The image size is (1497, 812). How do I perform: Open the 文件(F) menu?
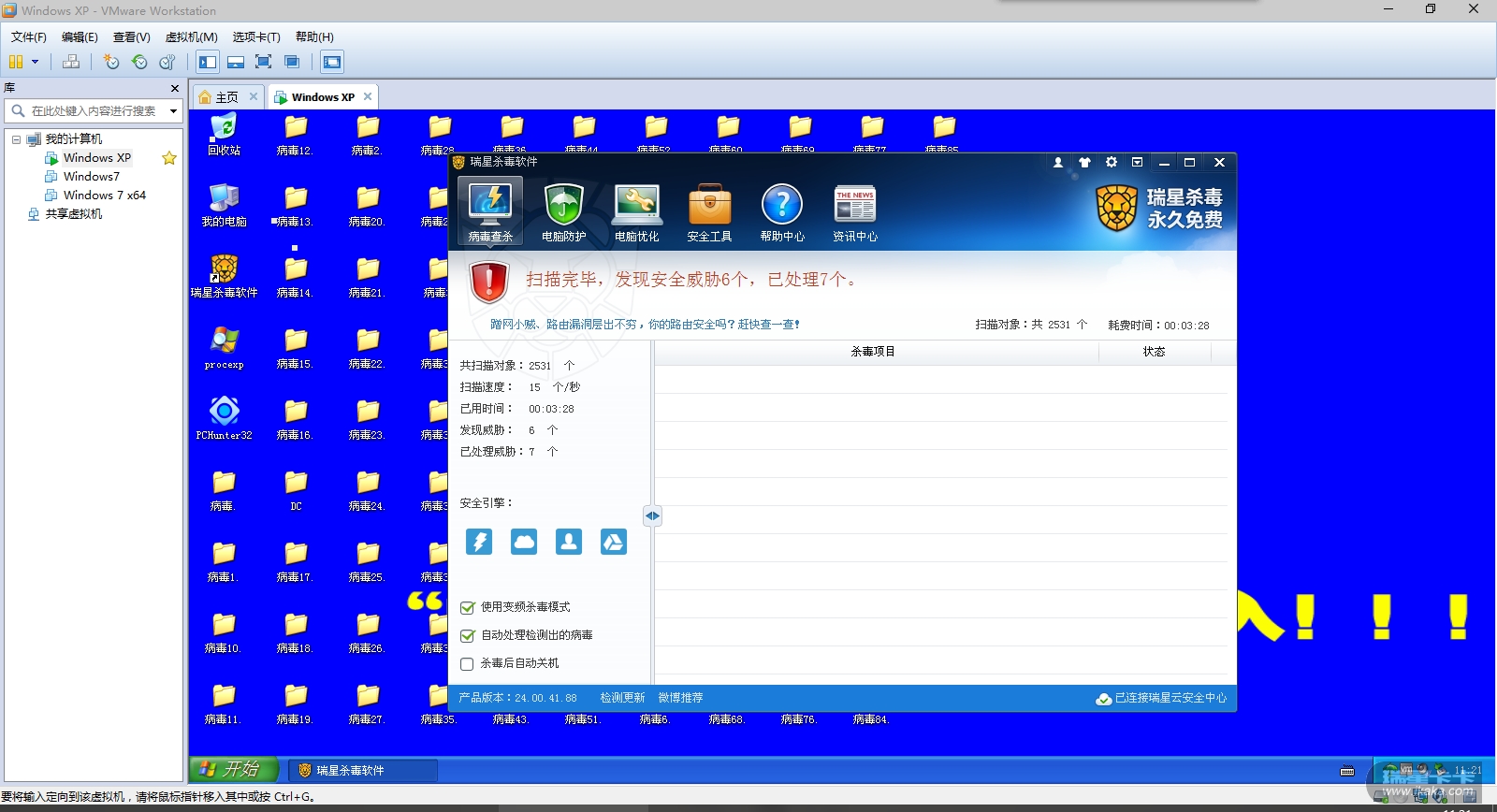tap(28, 36)
